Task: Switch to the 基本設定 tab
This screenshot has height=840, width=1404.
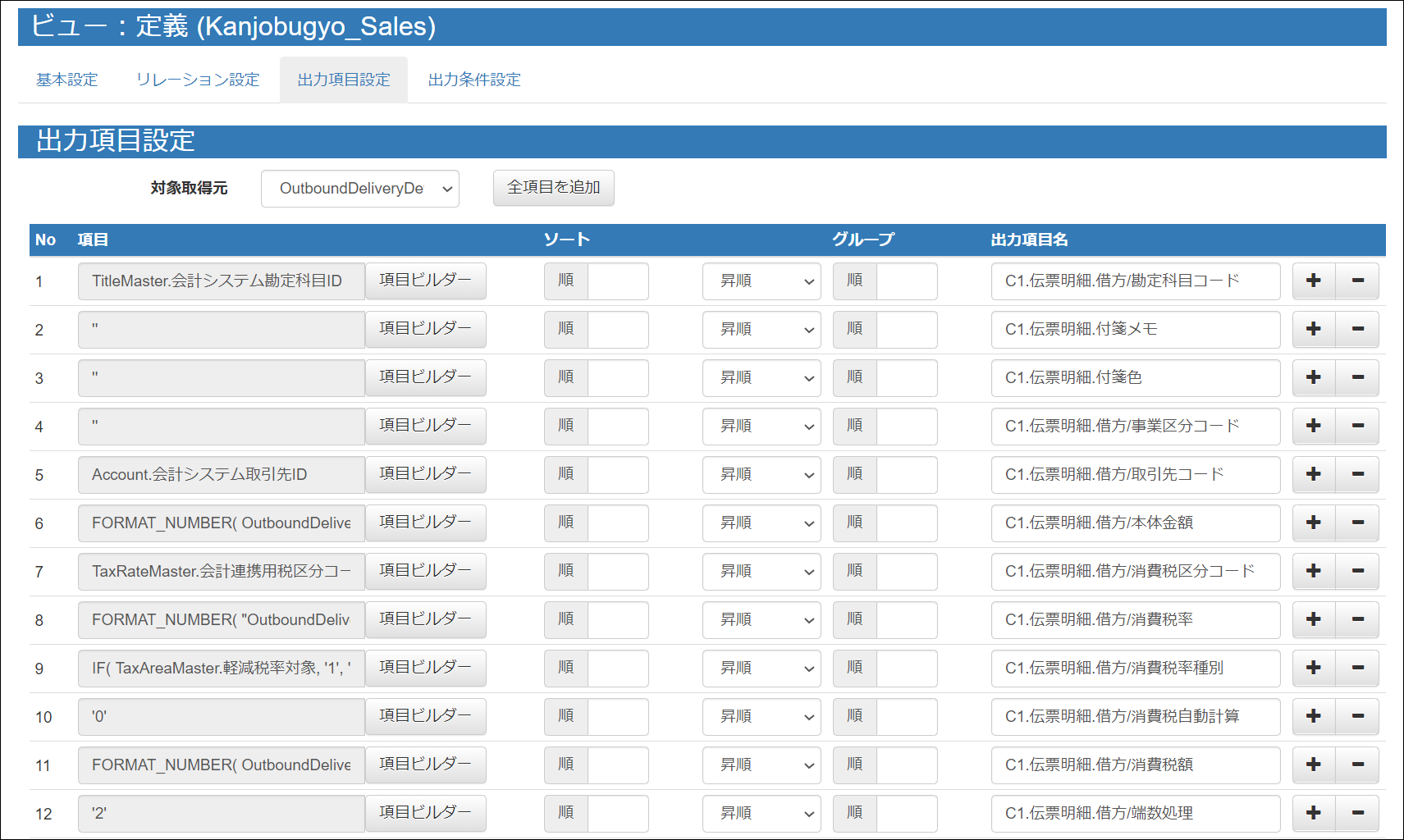Action: coord(67,80)
